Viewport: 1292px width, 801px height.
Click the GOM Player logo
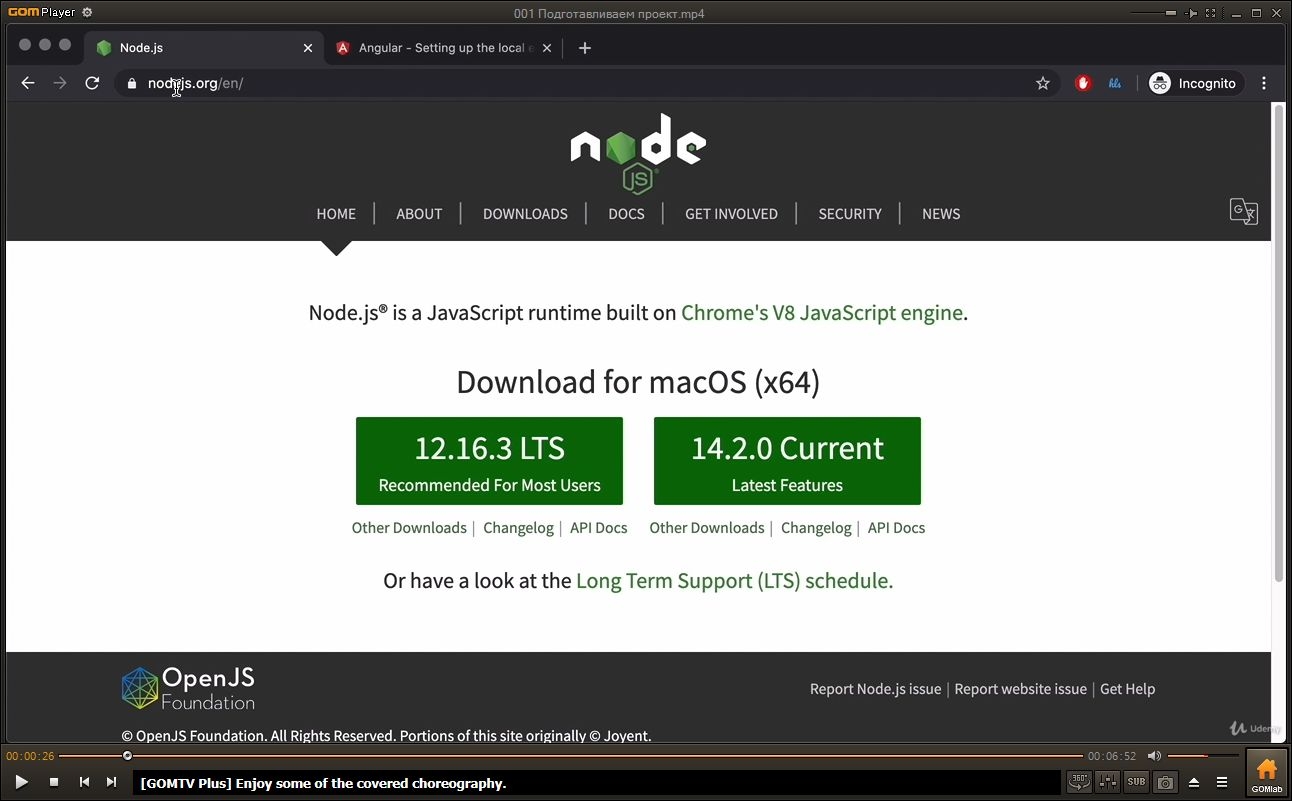click(x=41, y=13)
